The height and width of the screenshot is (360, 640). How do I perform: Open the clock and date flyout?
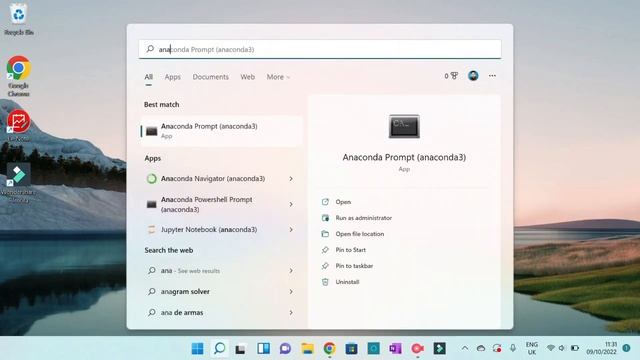click(x=601, y=348)
